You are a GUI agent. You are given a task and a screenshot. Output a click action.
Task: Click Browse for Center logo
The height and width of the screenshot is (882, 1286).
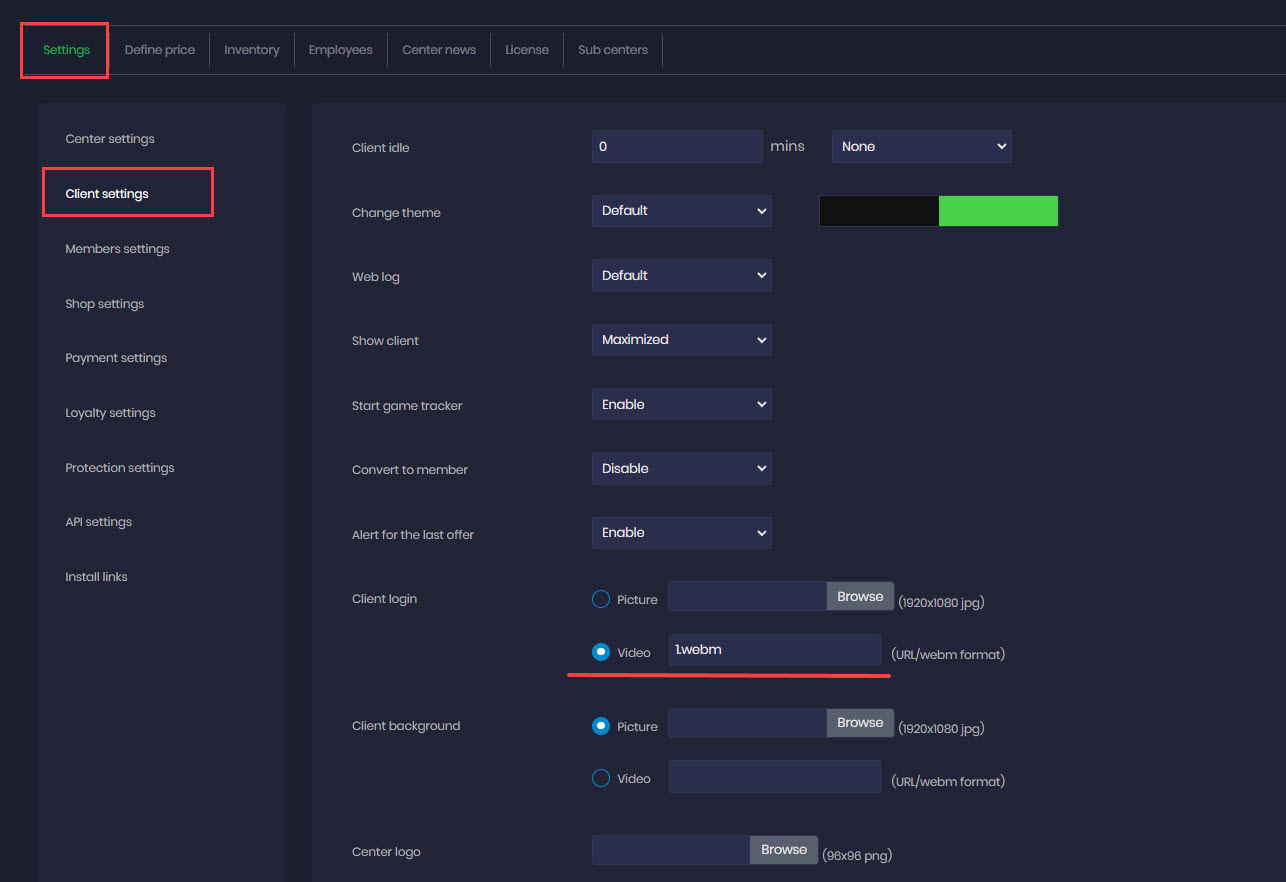[783, 850]
